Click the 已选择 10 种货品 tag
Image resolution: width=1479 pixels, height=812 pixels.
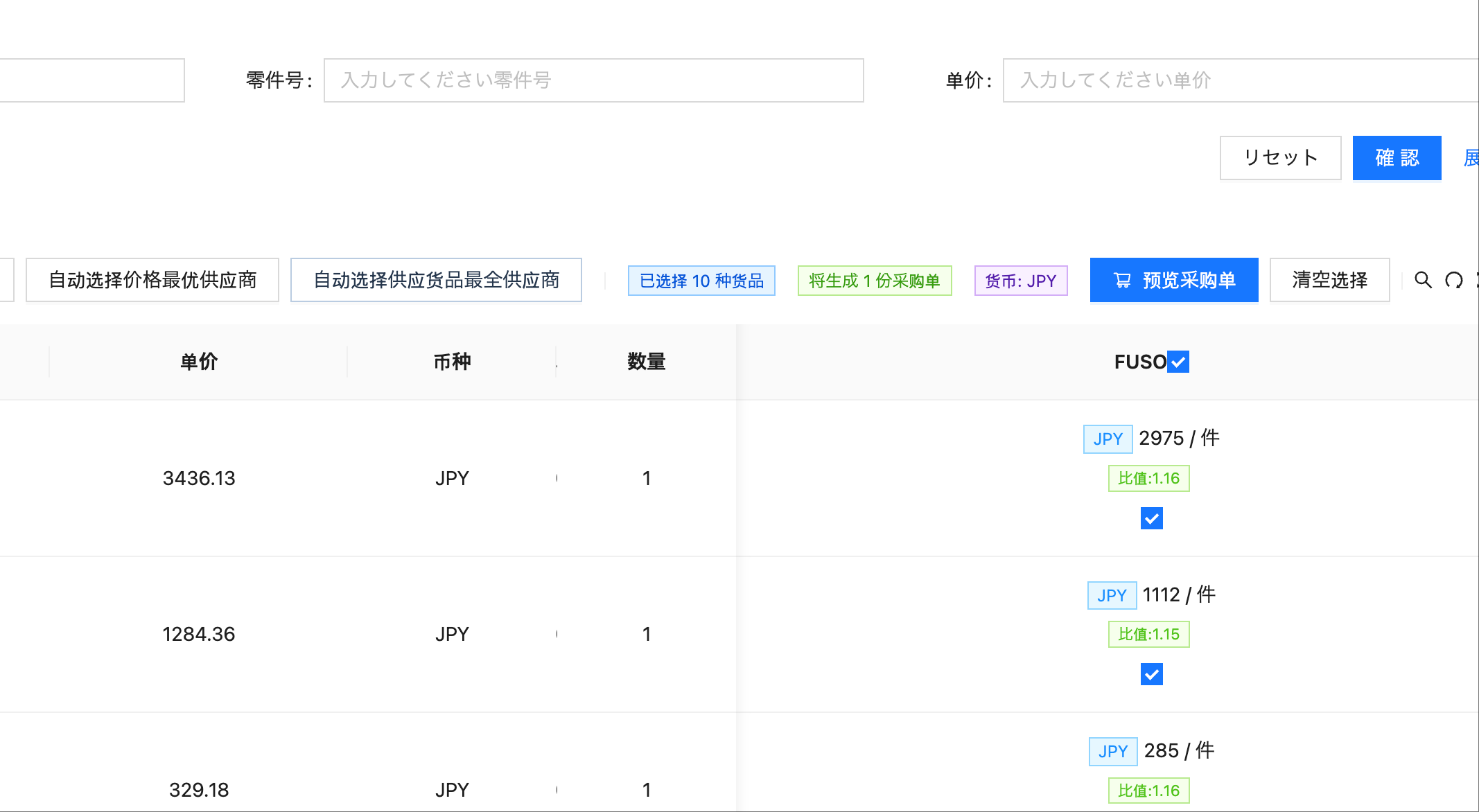pos(701,281)
